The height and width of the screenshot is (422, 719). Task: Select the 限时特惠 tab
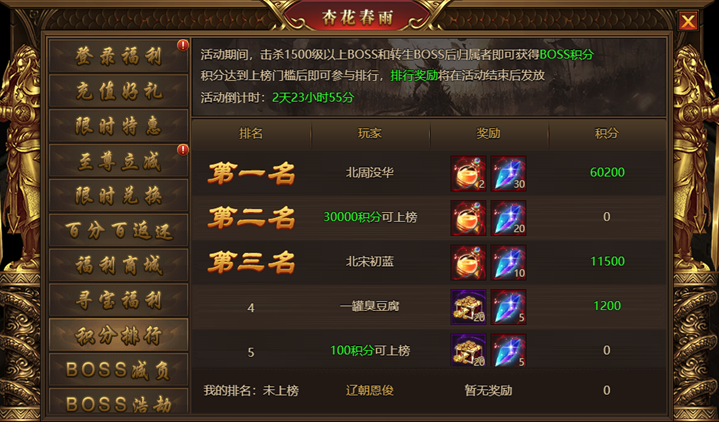coord(119,126)
